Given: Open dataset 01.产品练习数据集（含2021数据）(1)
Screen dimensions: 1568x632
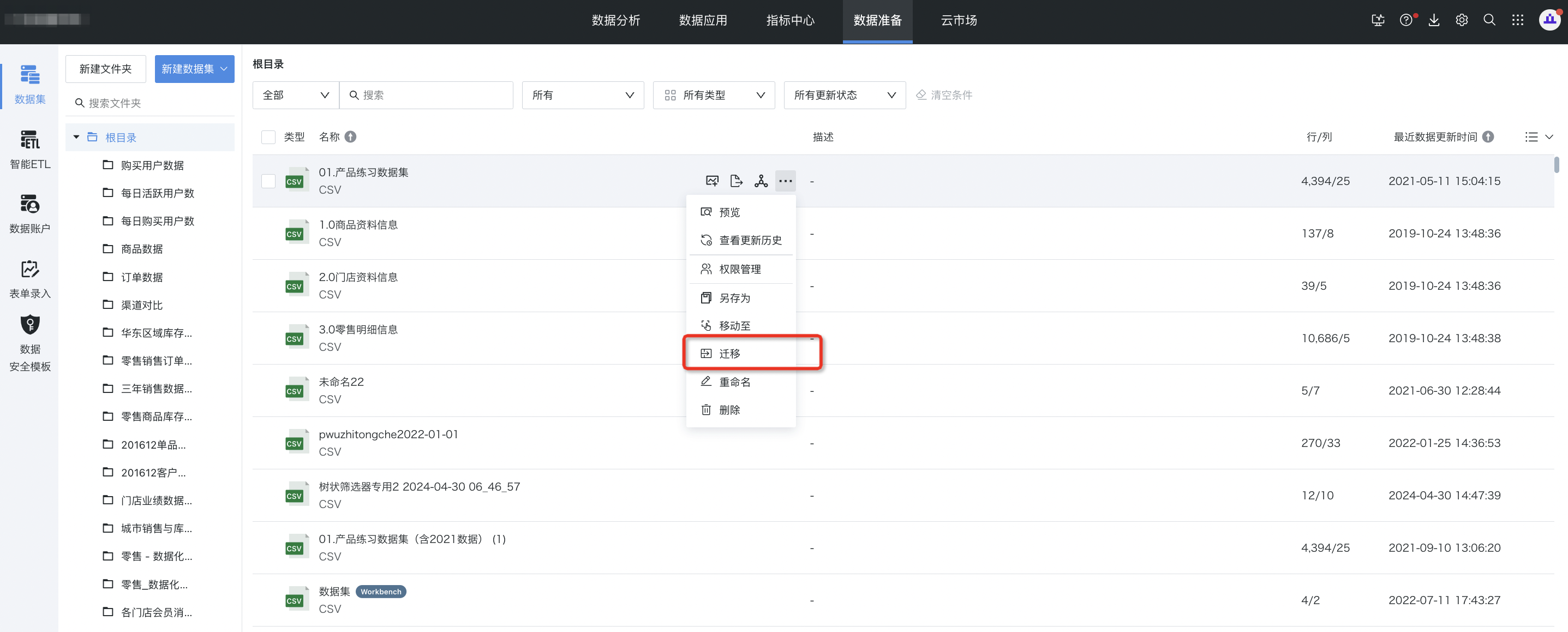Looking at the screenshot, I should point(412,539).
